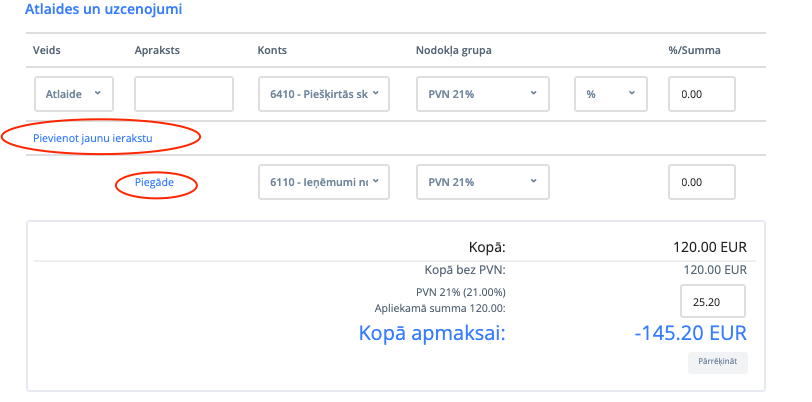This screenshot has width=812, height=402.
Task: Click the -145.20 EUR total amount
Action: tap(690, 332)
